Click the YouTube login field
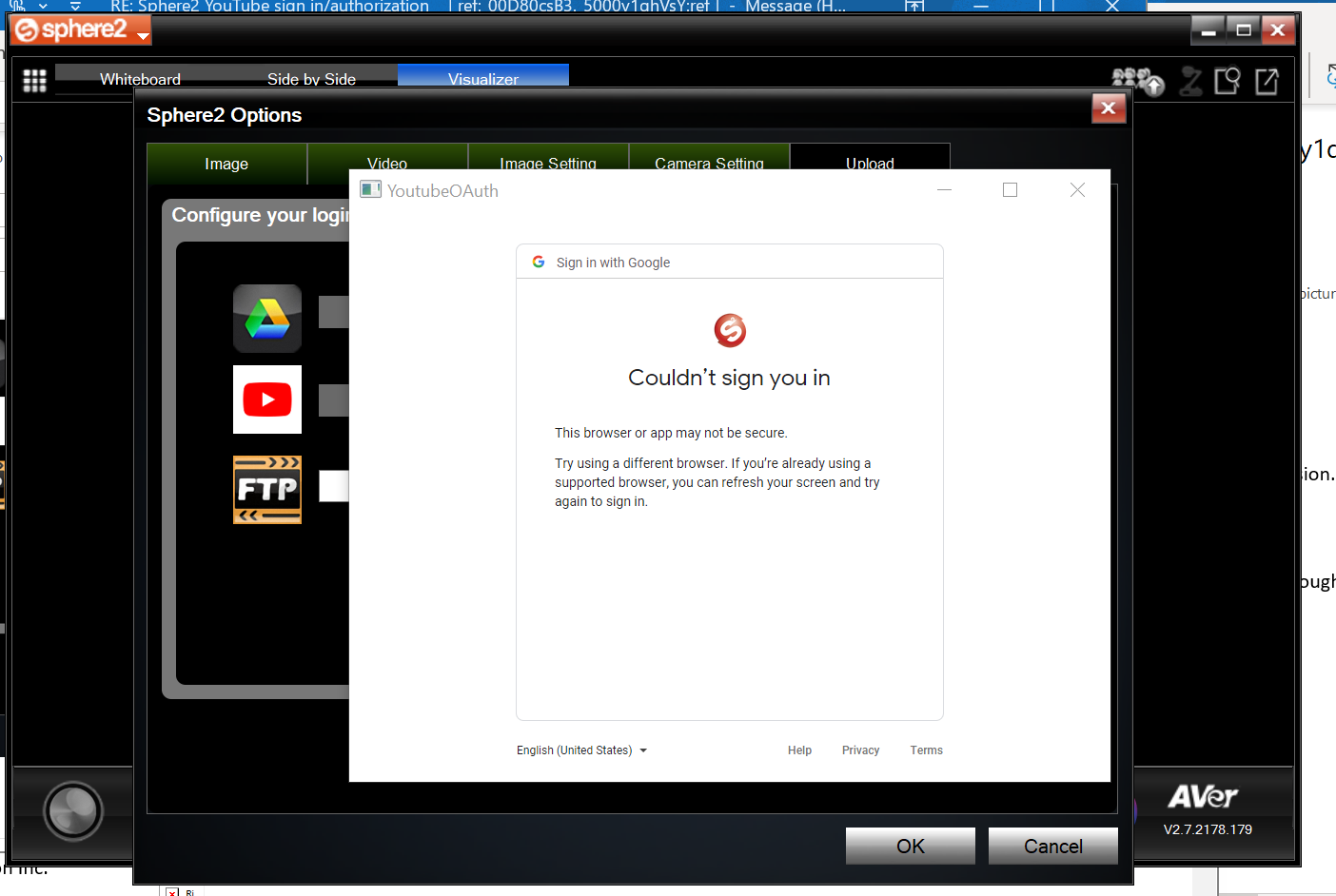This screenshot has width=1336, height=896. click(334, 400)
